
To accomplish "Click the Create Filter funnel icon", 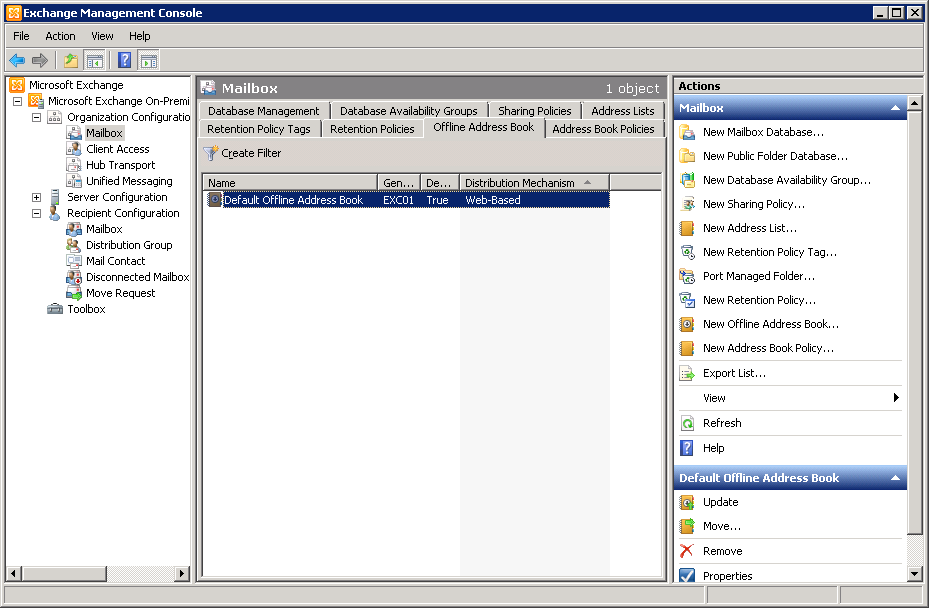I will coord(210,153).
